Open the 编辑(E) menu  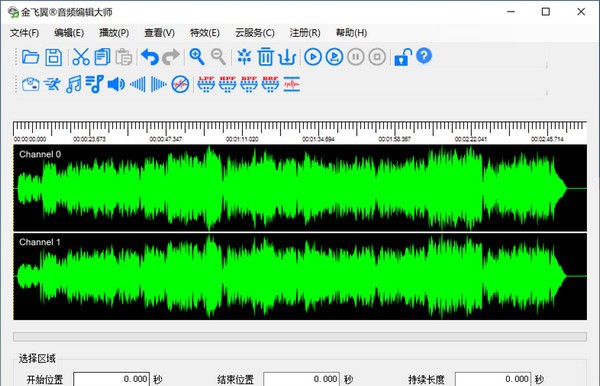(x=69, y=33)
